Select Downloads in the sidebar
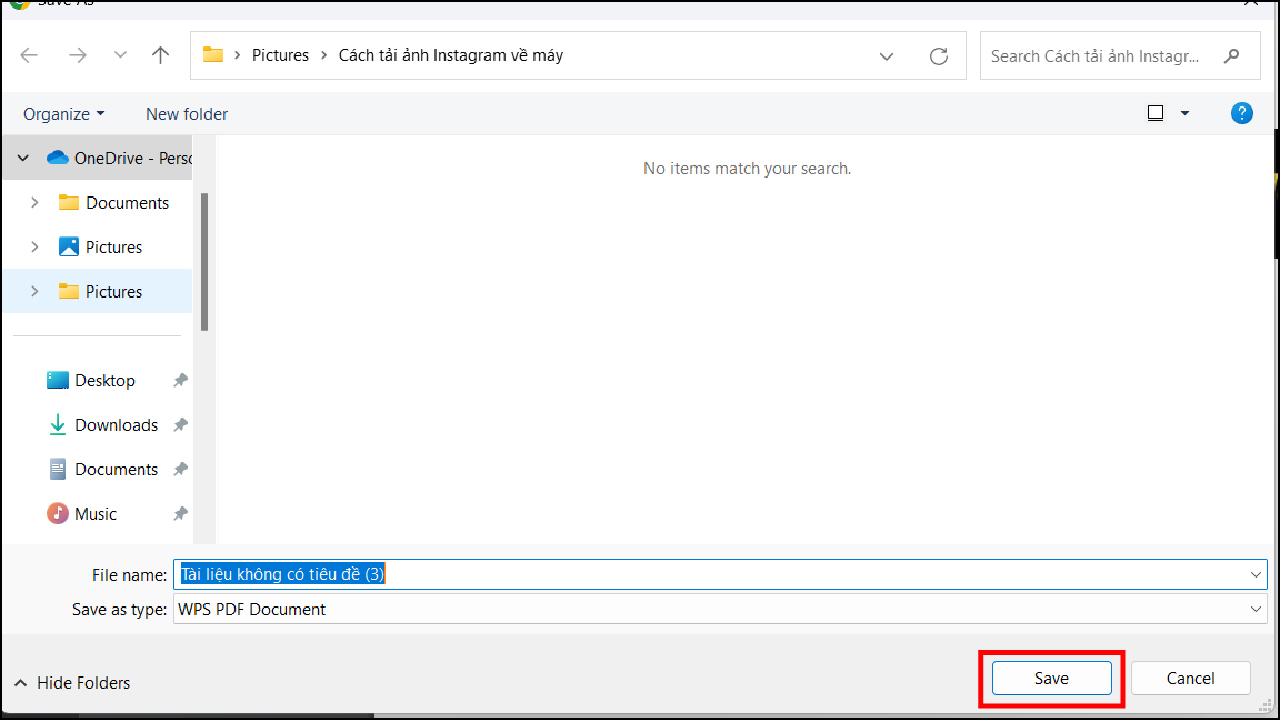This screenshot has height=720, width=1280. pyautogui.click(x=115, y=424)
